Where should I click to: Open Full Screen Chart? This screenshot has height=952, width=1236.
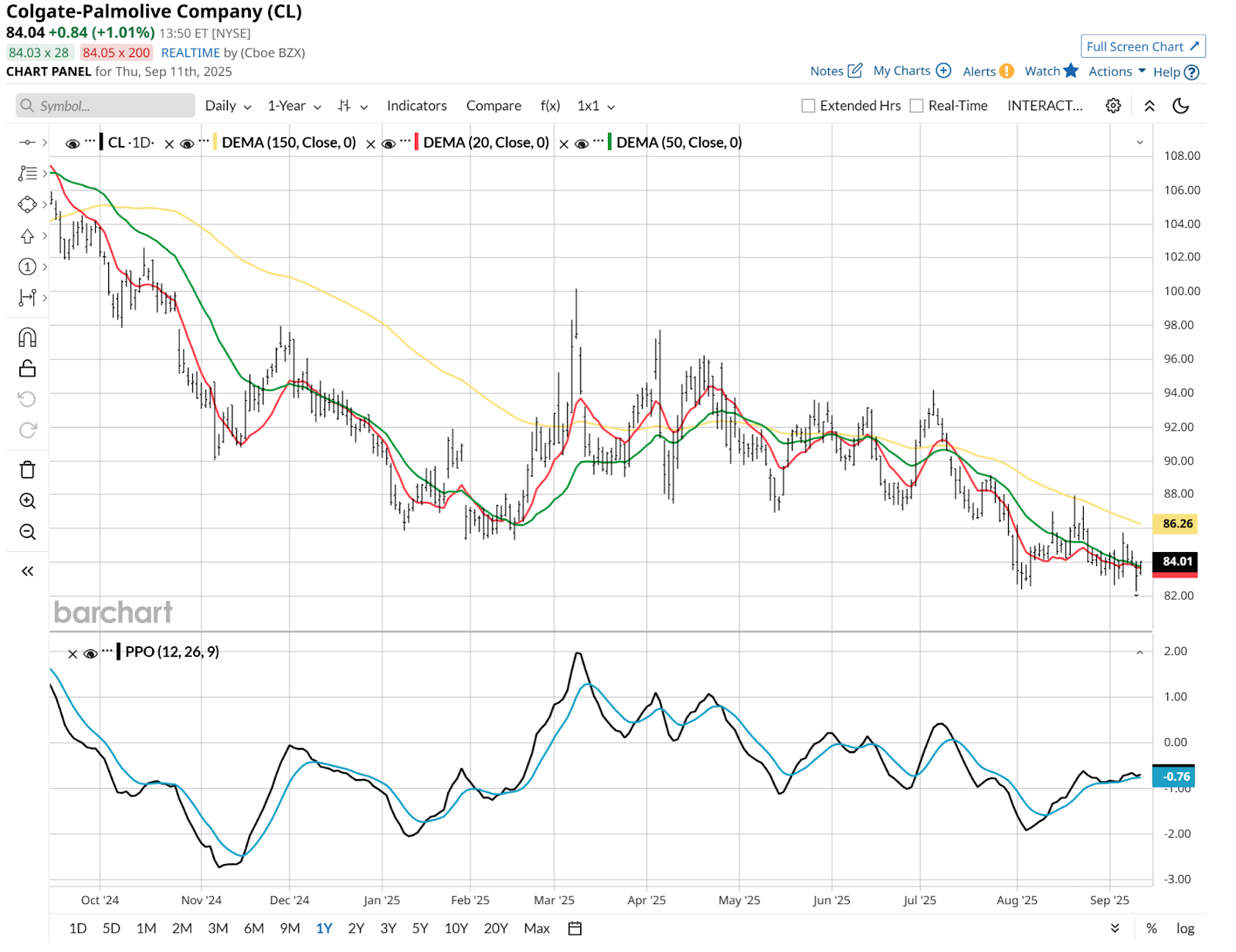1143,46
